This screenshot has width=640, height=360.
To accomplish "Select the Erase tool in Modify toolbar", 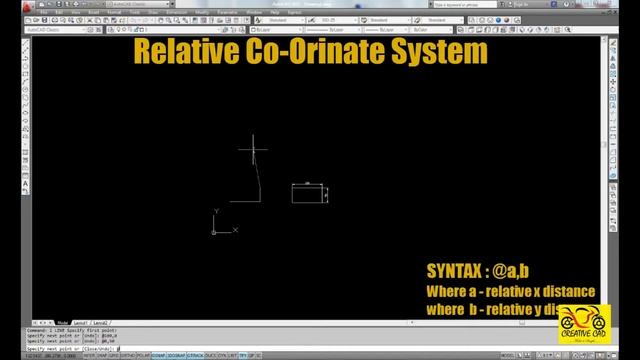I will pyautogui.click(x=613, y=43).
